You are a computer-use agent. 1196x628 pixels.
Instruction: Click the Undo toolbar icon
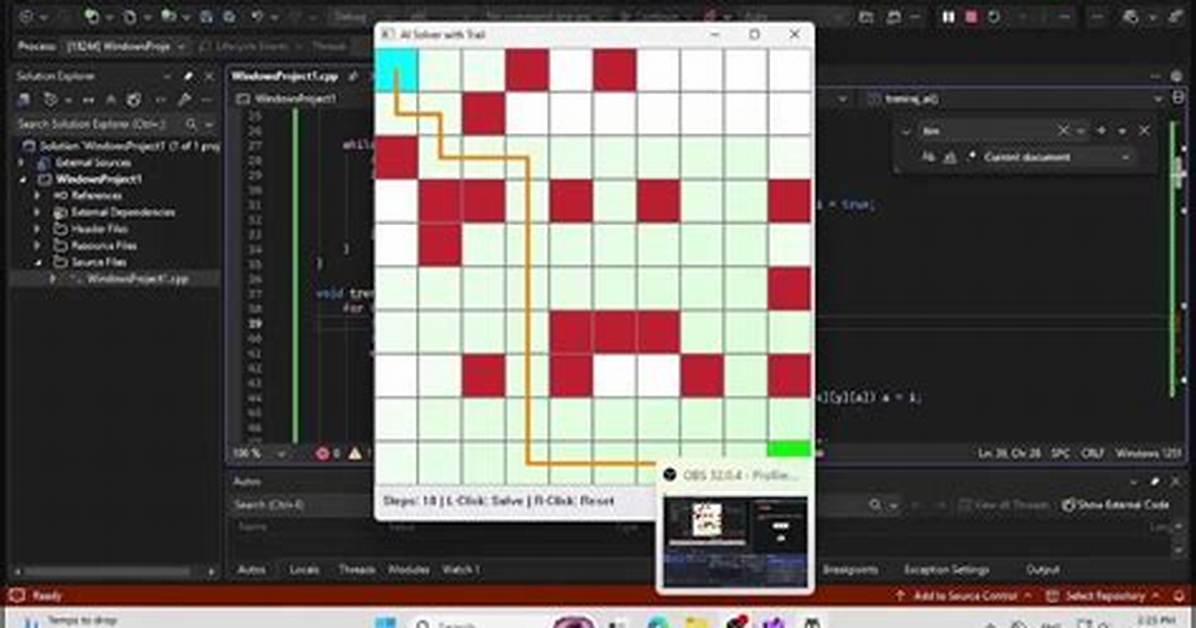click(x=257, y=16)
